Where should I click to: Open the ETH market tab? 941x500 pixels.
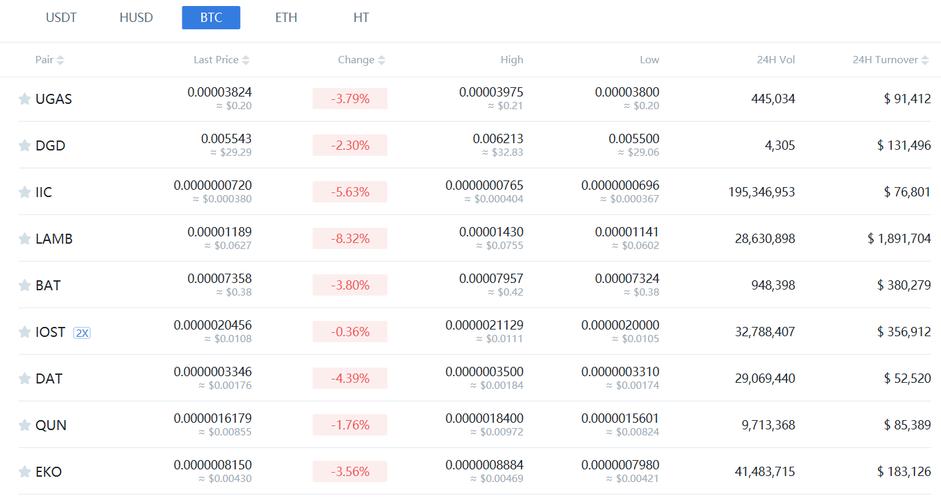tap(286, 18)
